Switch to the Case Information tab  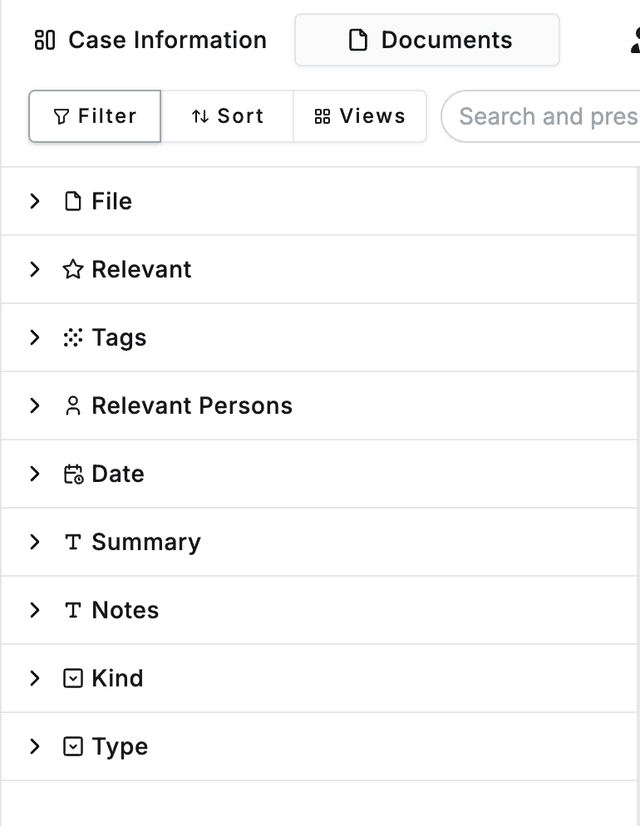[150, 40]
